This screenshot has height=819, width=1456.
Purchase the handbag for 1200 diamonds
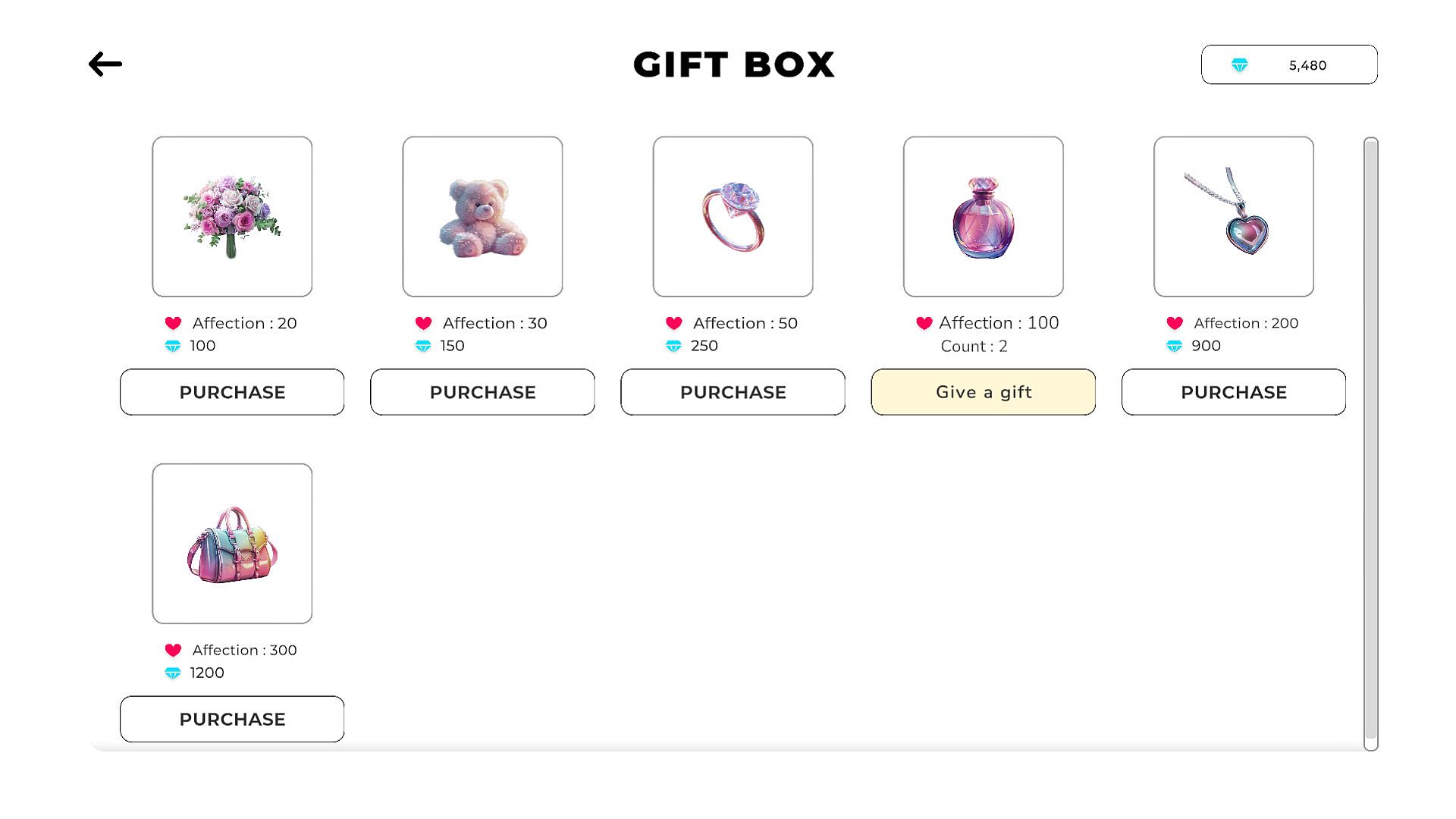coord(232,719)
